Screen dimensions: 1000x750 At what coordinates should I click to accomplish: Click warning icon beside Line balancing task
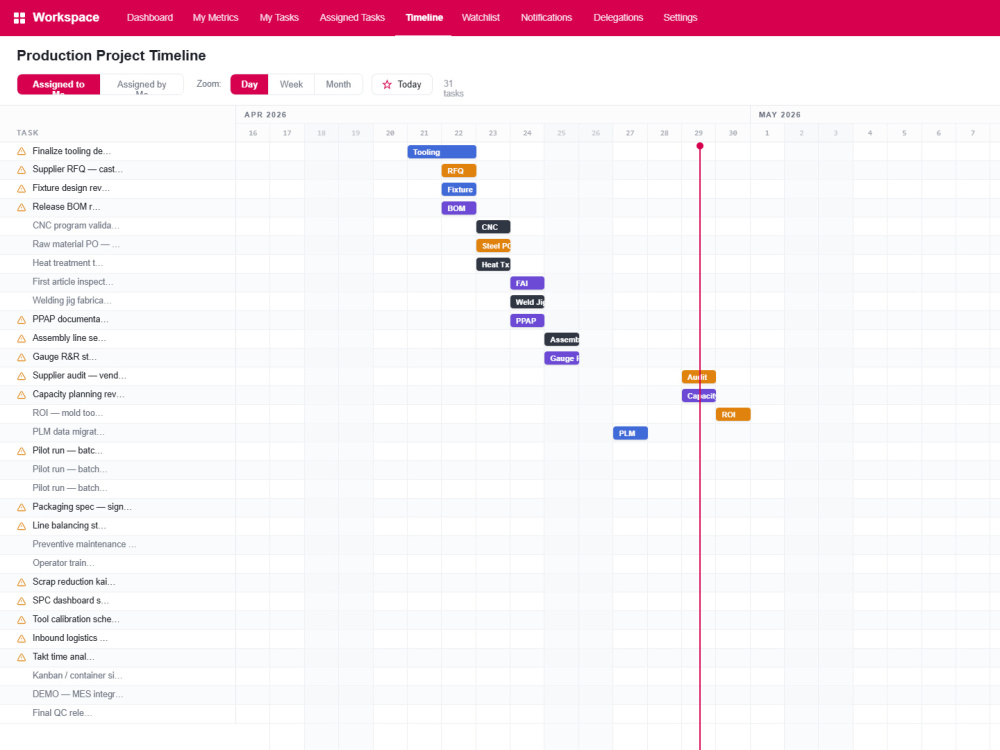tap(21, 526)
